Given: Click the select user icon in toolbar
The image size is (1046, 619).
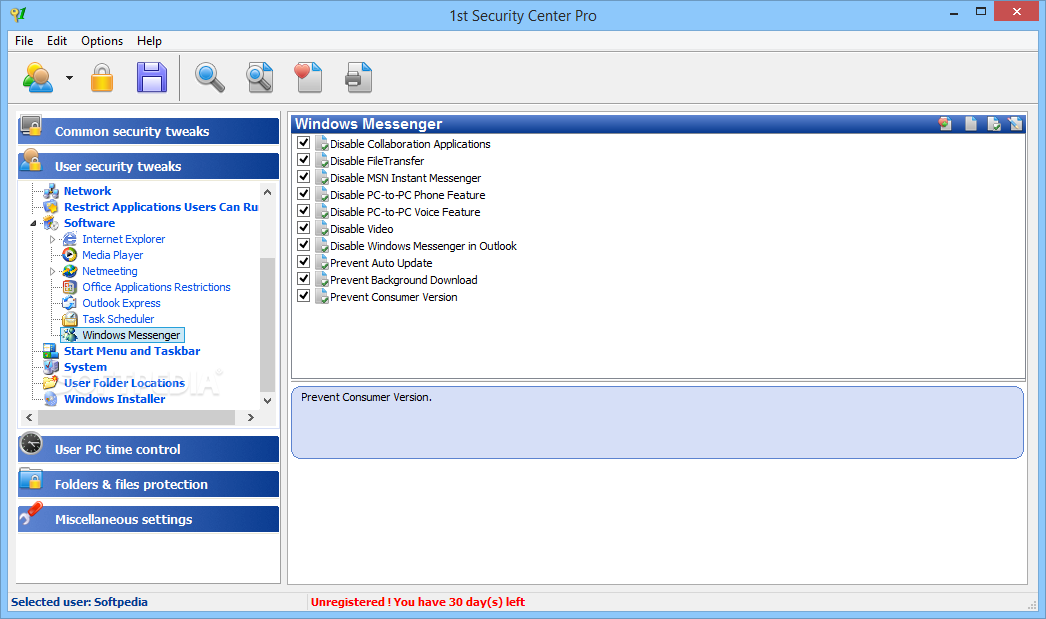Looking at the screenshot, I should pyautogui.click(x=38, y=77).
